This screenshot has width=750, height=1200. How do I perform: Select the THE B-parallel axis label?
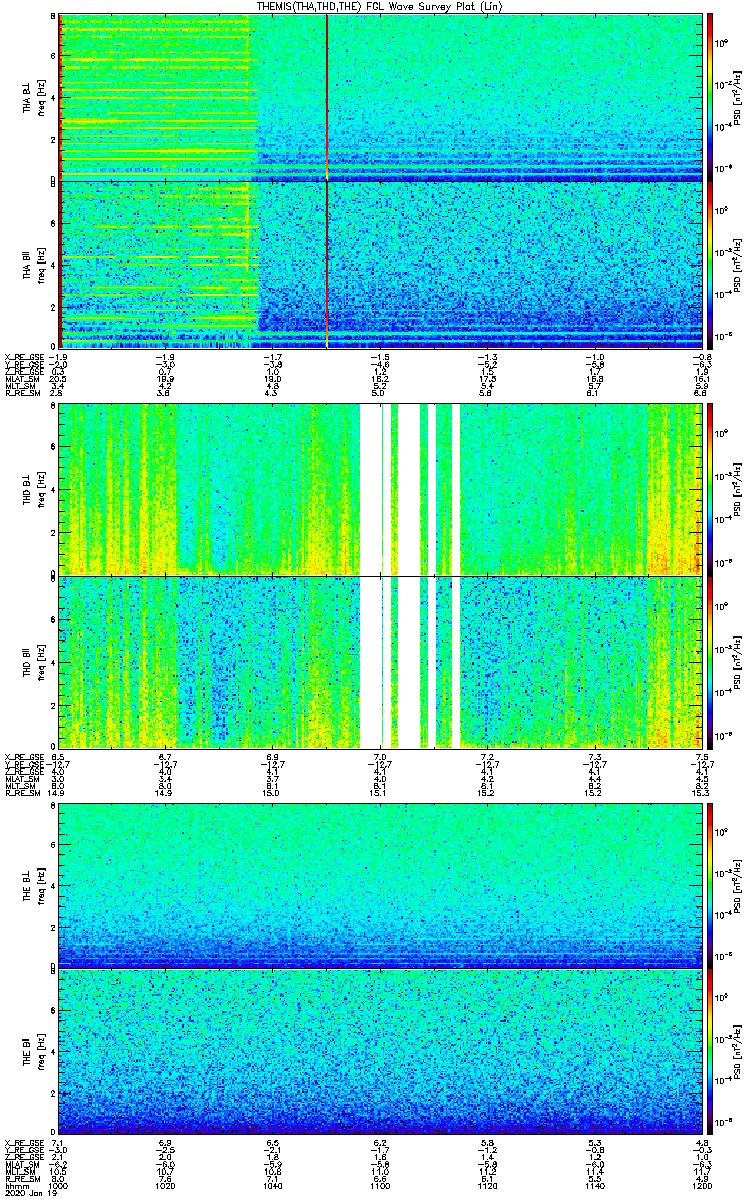pyautogui.click(x=28, y=1052)
